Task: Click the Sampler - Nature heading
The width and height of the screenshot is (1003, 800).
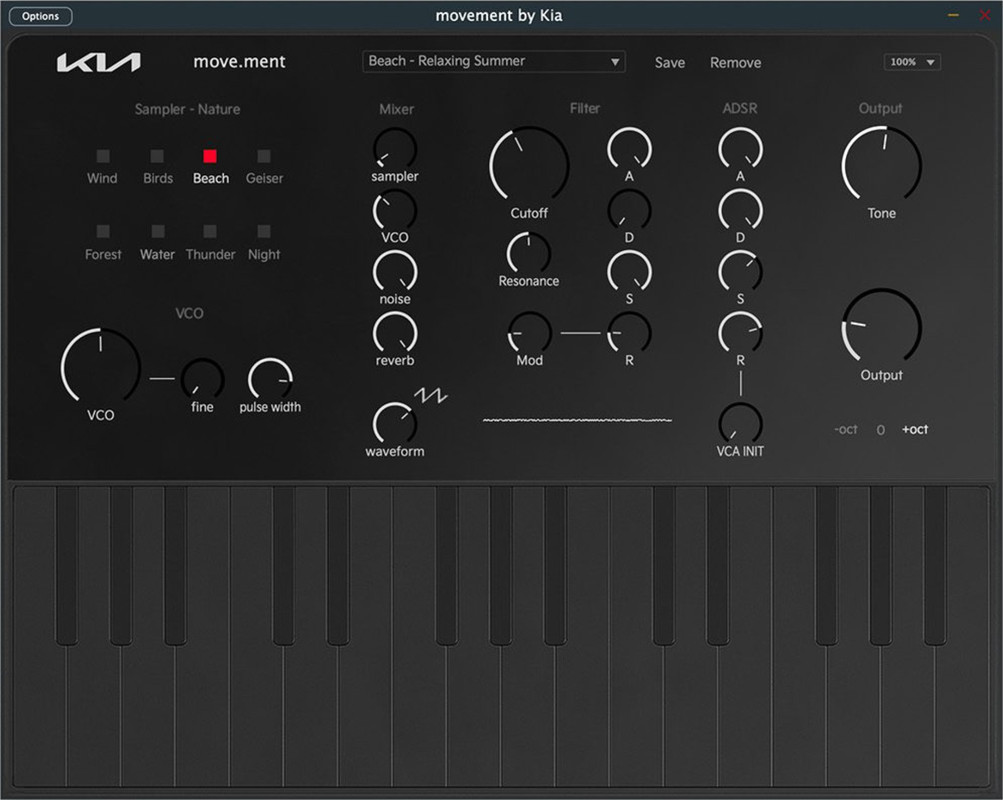Action: coord(187,109)
